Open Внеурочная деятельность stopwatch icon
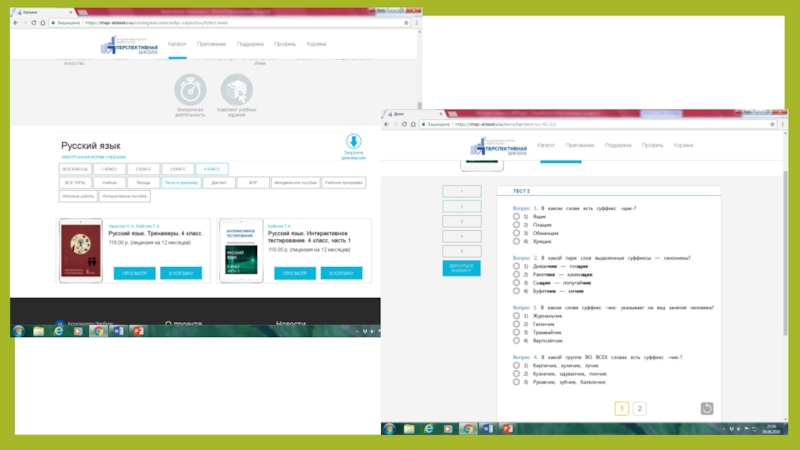The width and height of the screenshot is (800, 450). [190, 90]
